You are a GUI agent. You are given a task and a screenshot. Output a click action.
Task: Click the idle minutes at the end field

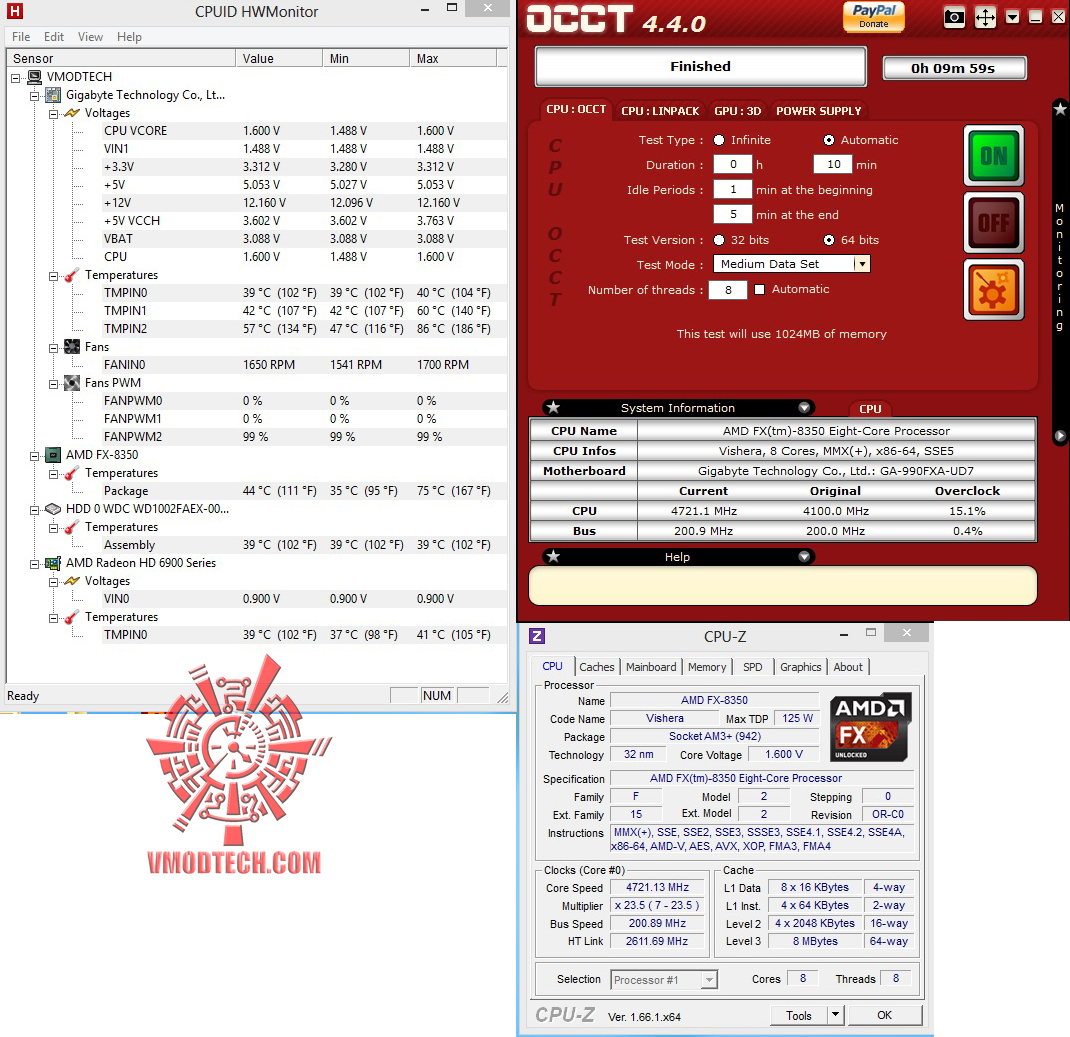(733, 214)
